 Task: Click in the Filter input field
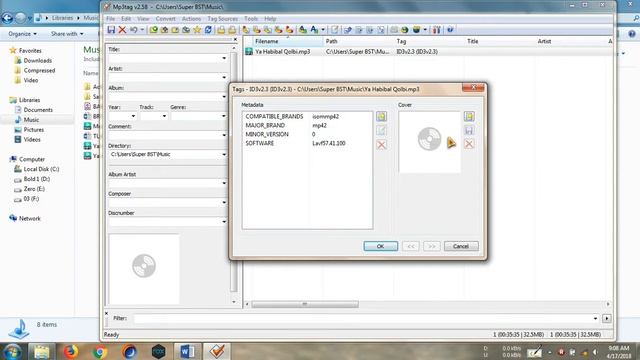click(363, 318)
